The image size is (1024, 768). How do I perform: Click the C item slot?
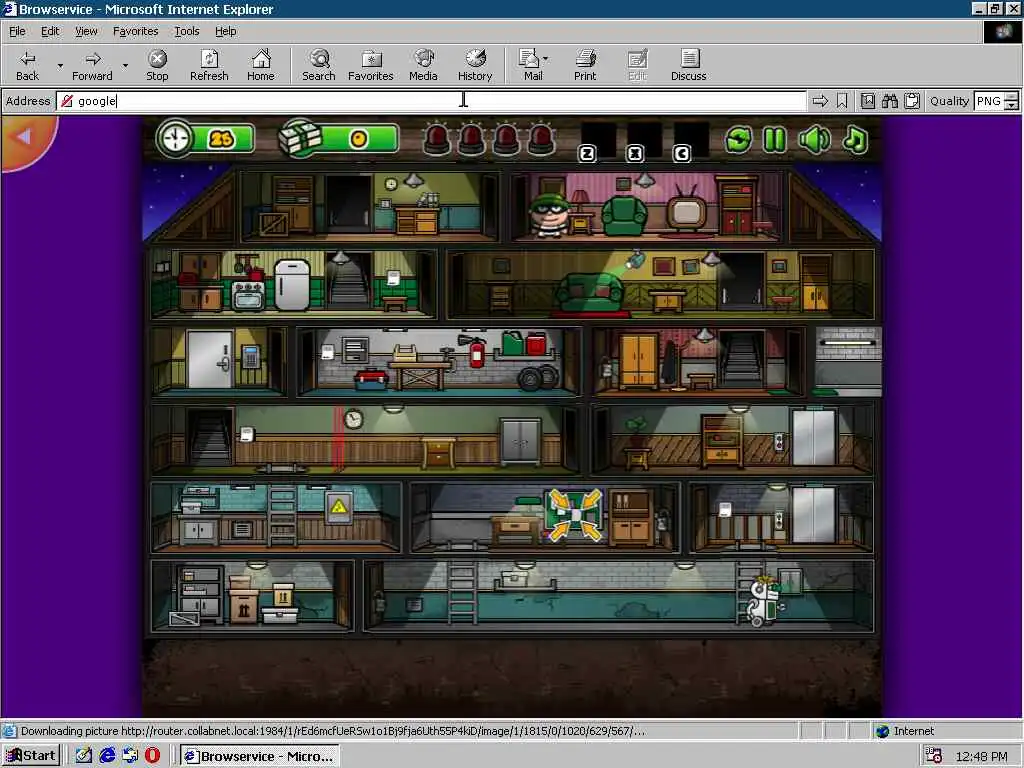[692, 140]
